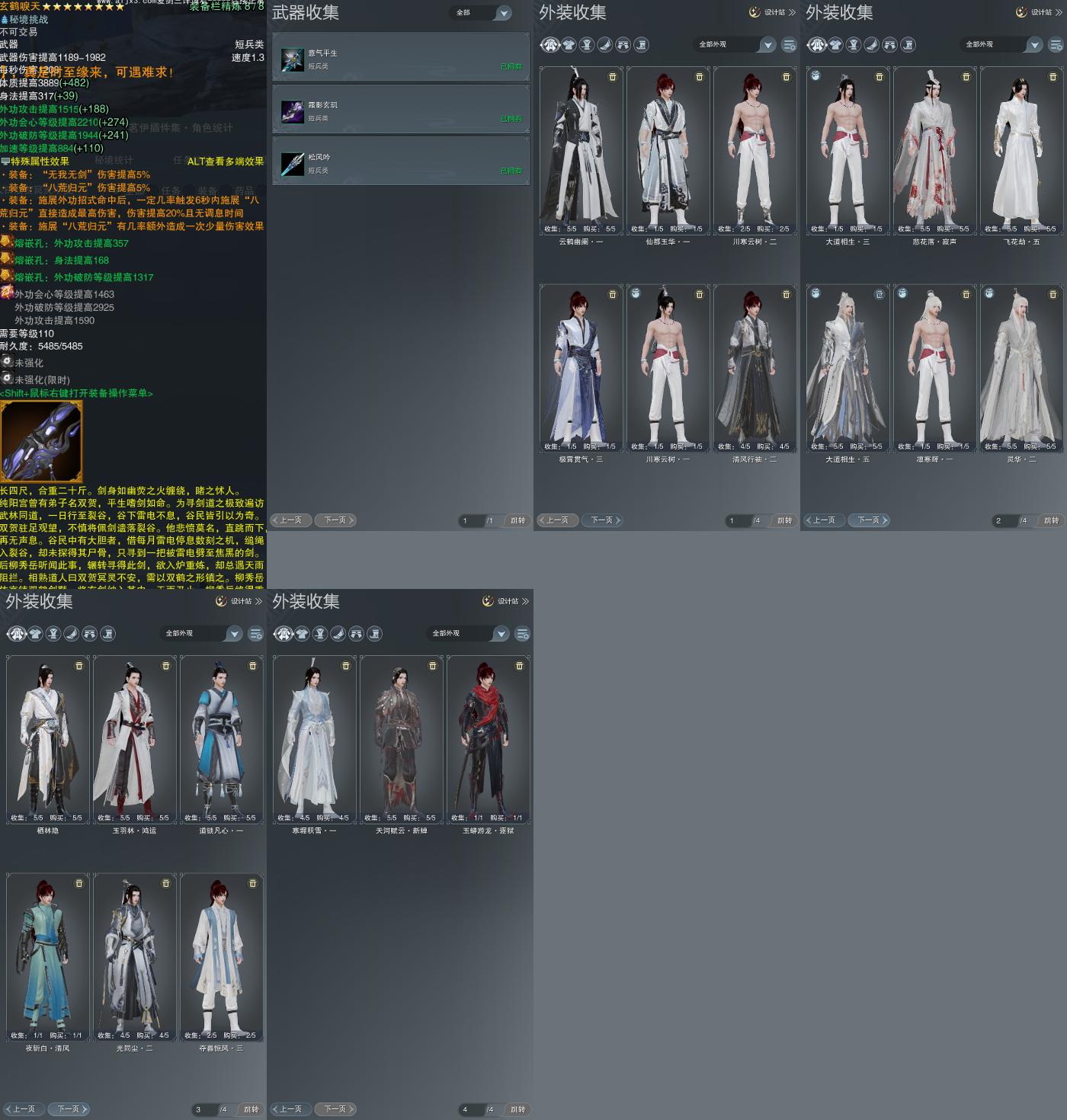This screenshot has height=1120, width=1067.
Task: Click the trash icon on 寒凝积雪·一 card
Action: pyautogui.click(x=346, y=666)
